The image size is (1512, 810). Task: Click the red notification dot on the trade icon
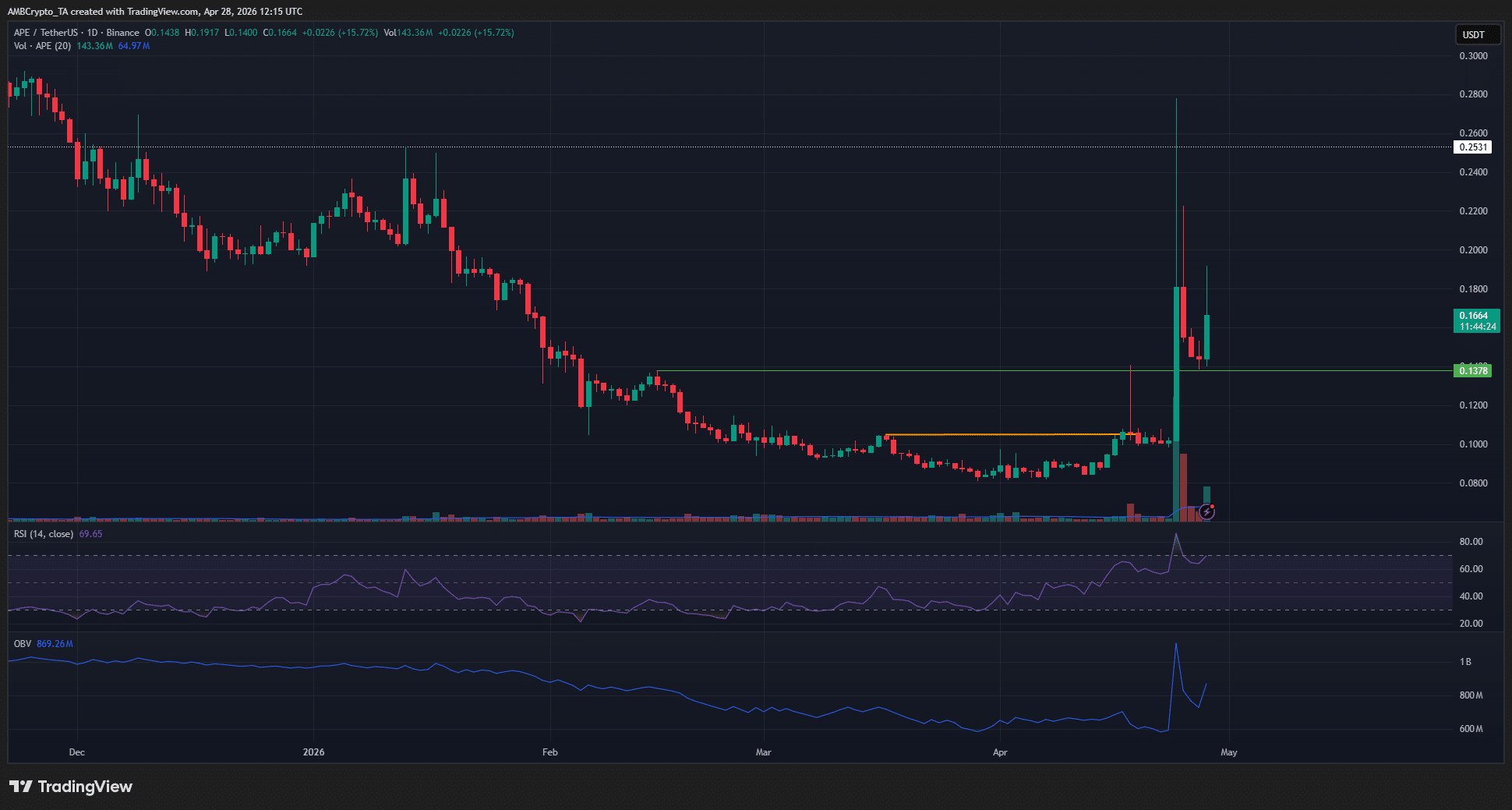point(1213,507)
